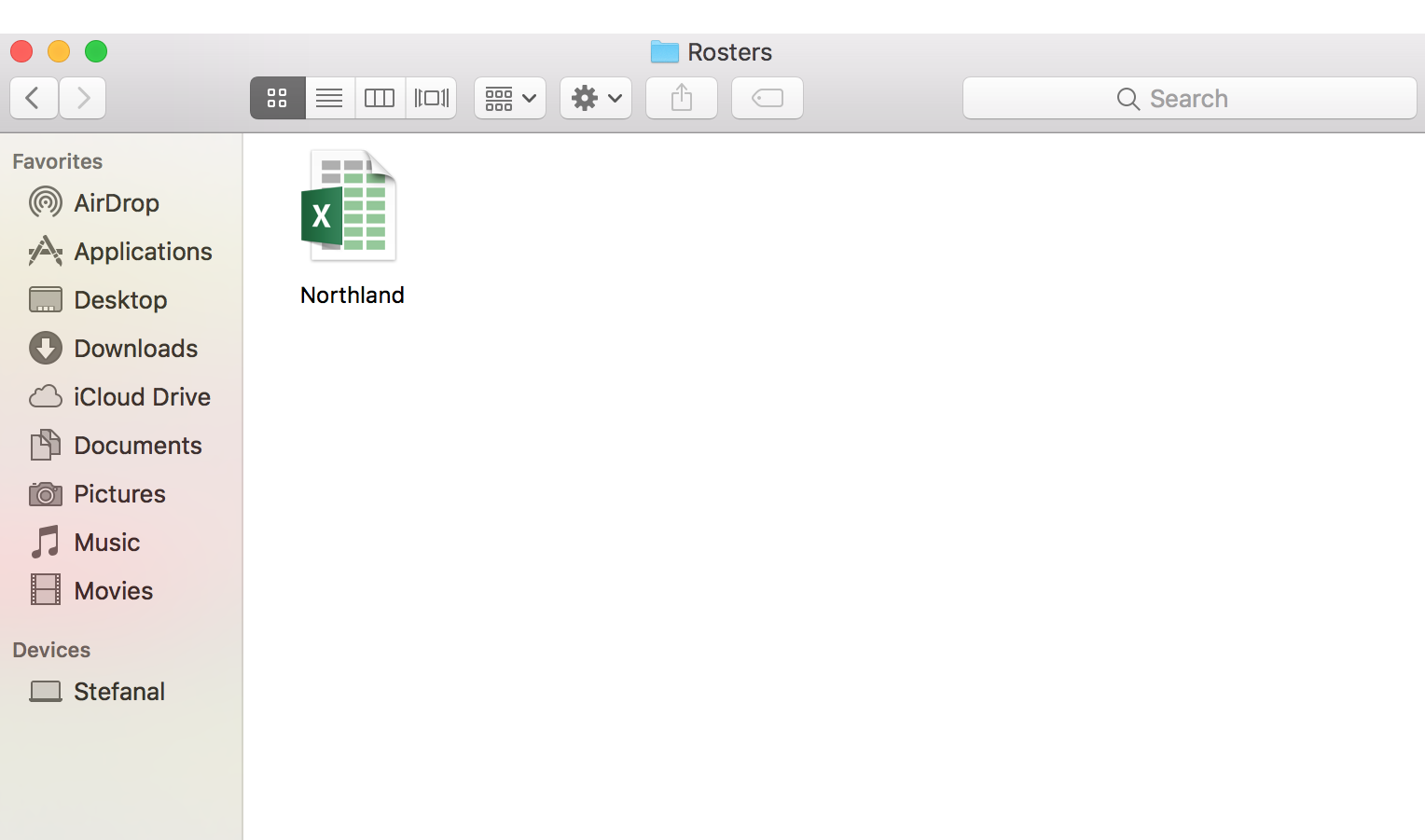Click the Edit Tags toolbar button

pos(768,98)
